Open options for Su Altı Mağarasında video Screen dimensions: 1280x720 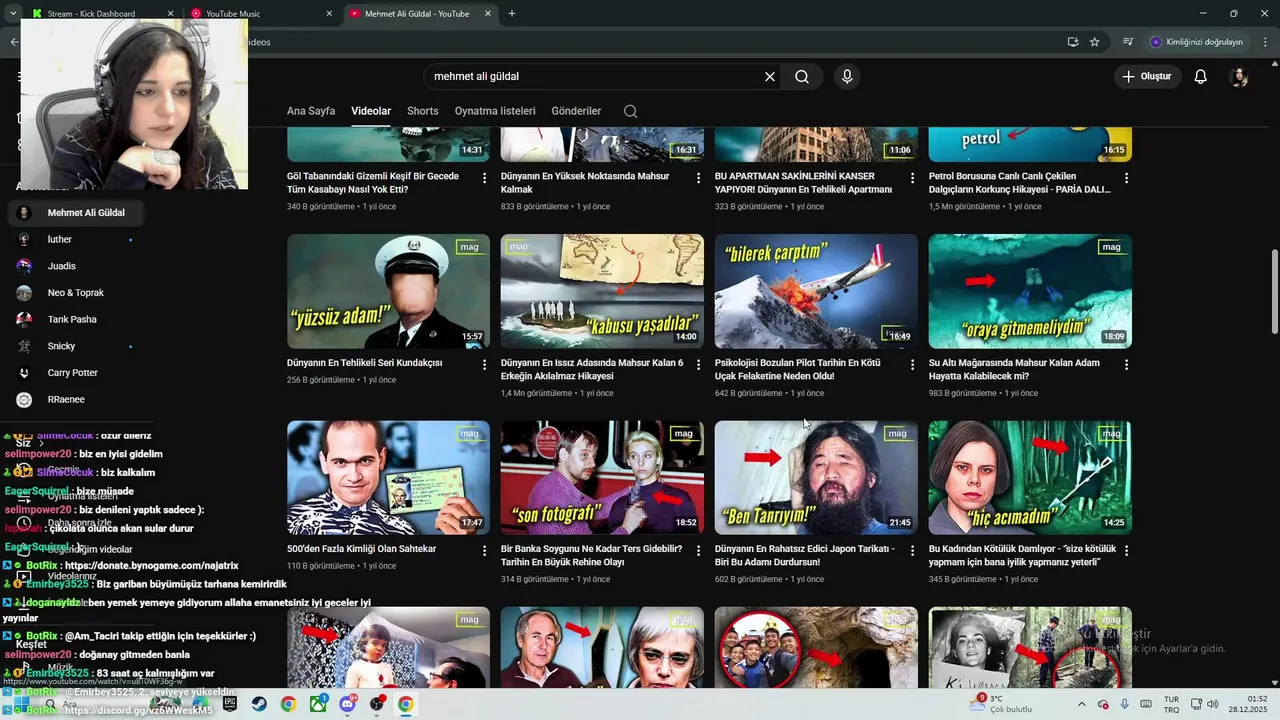1126,365
